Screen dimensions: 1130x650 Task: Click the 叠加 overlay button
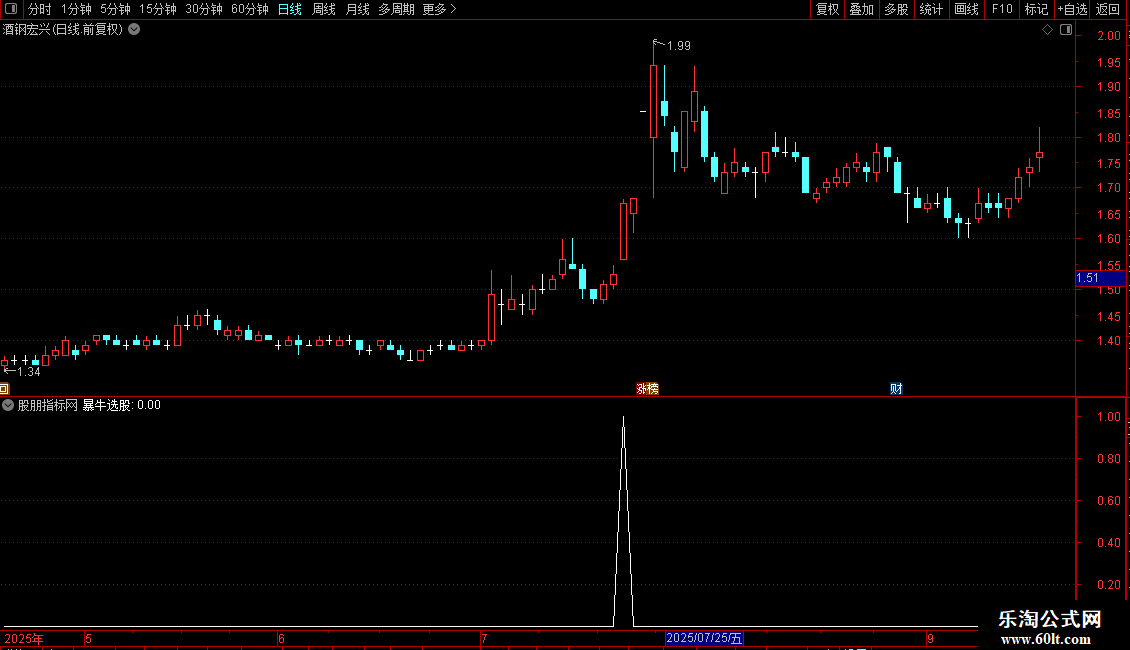pos(861,9)
